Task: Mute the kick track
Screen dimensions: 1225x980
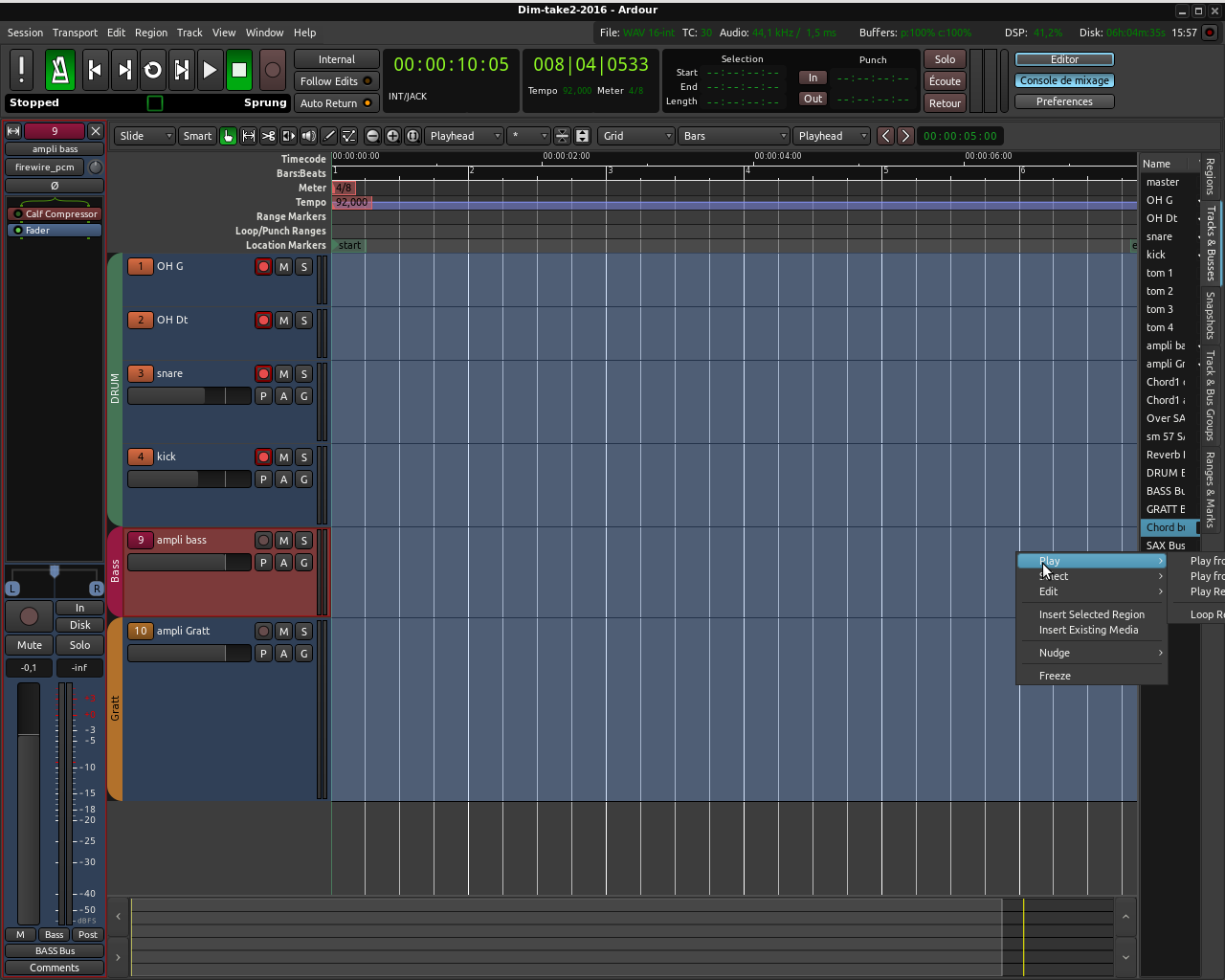Action: (283, 457)
